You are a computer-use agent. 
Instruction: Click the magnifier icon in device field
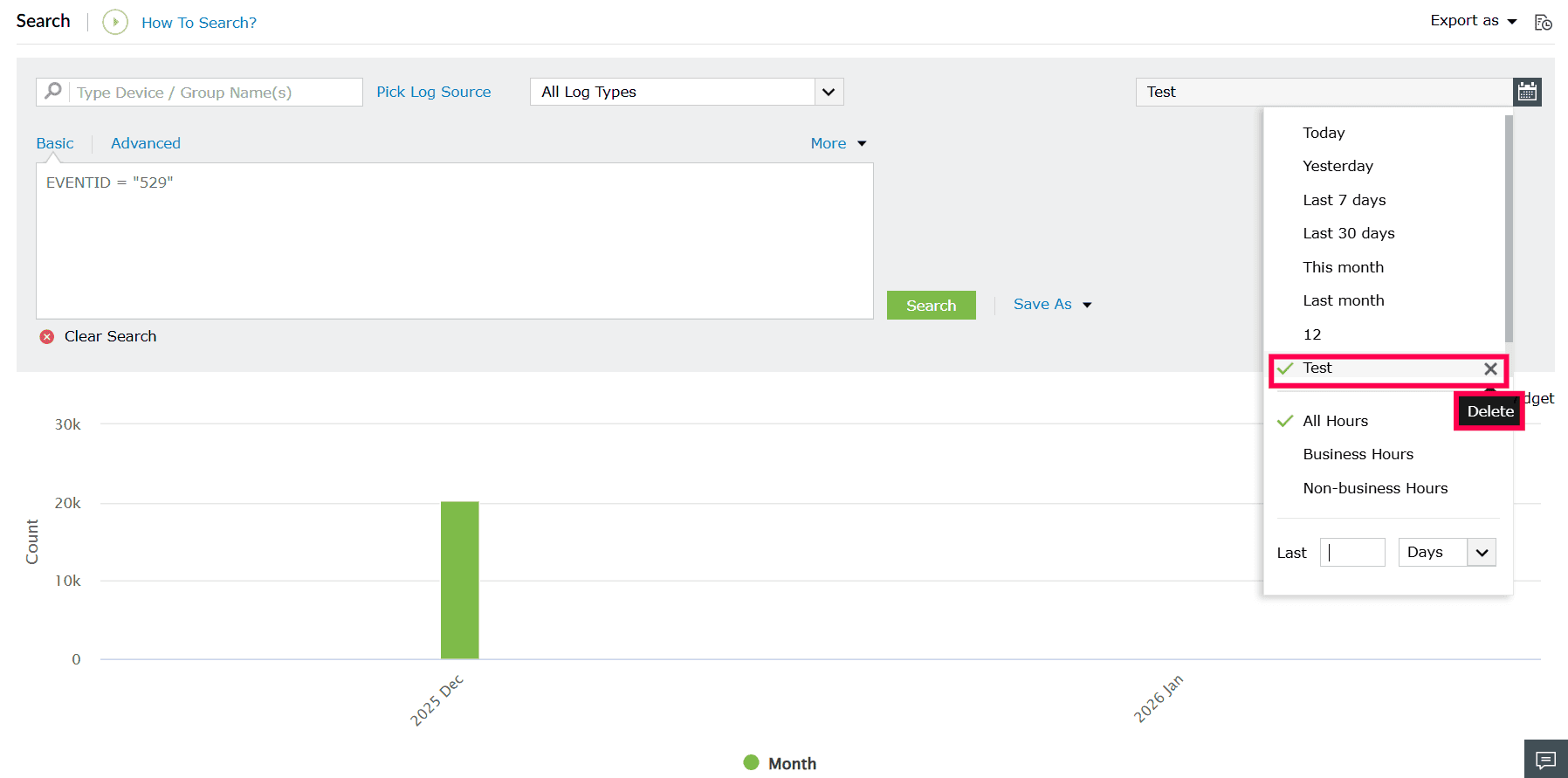53,91
